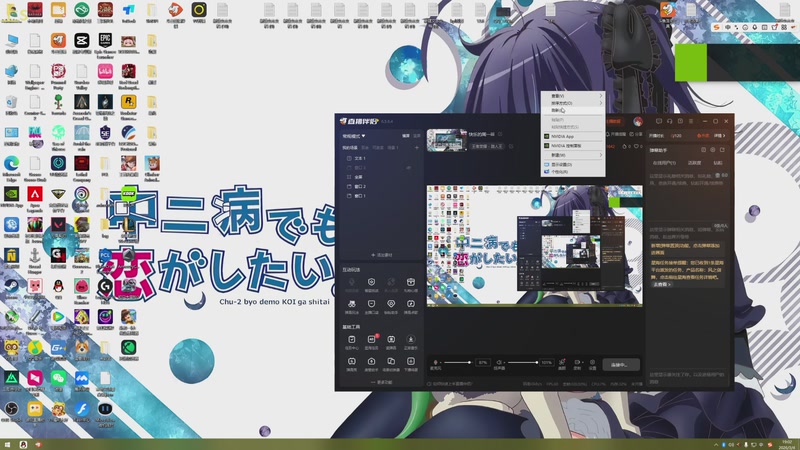
Task: Click 添加素材 to add a source
Action: pyautogui.click(x=382, y=255)
